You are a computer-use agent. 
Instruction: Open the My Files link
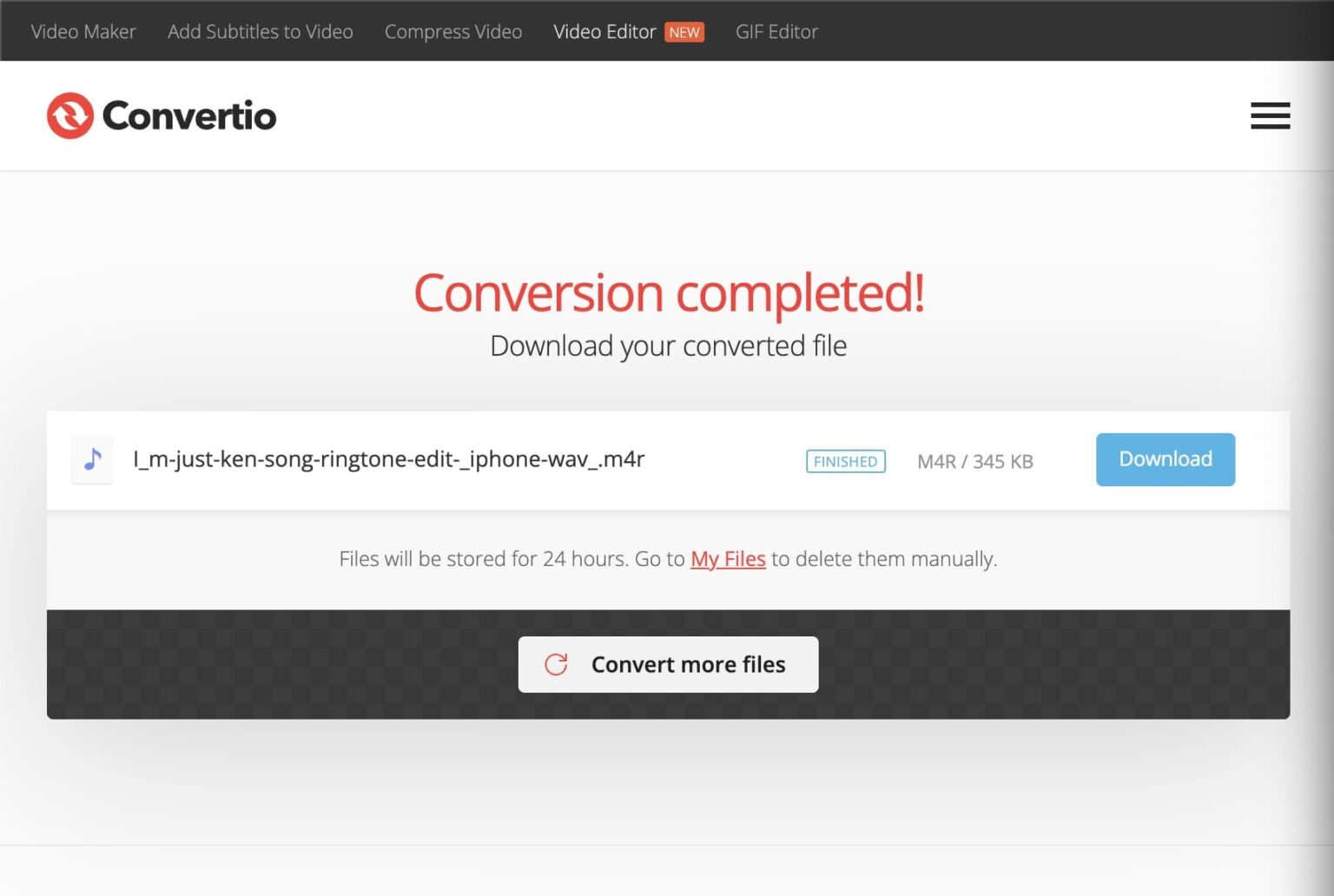click(x=727, y=559)
